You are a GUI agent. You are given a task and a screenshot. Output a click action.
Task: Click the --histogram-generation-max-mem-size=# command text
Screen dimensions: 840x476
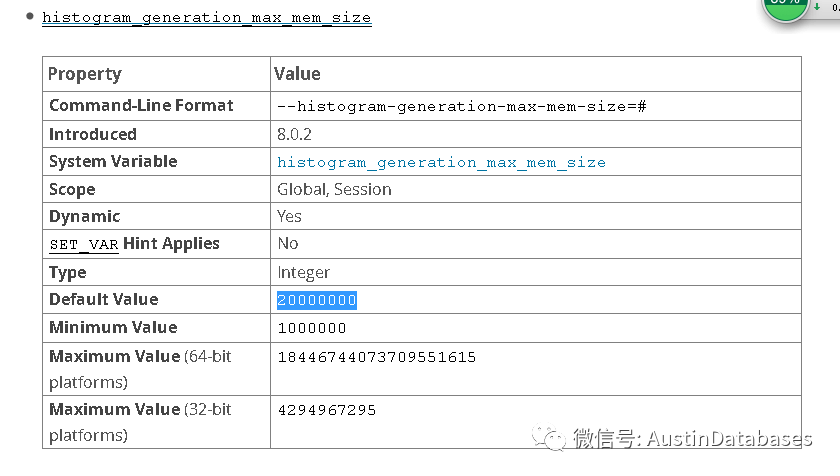point(461,106)
